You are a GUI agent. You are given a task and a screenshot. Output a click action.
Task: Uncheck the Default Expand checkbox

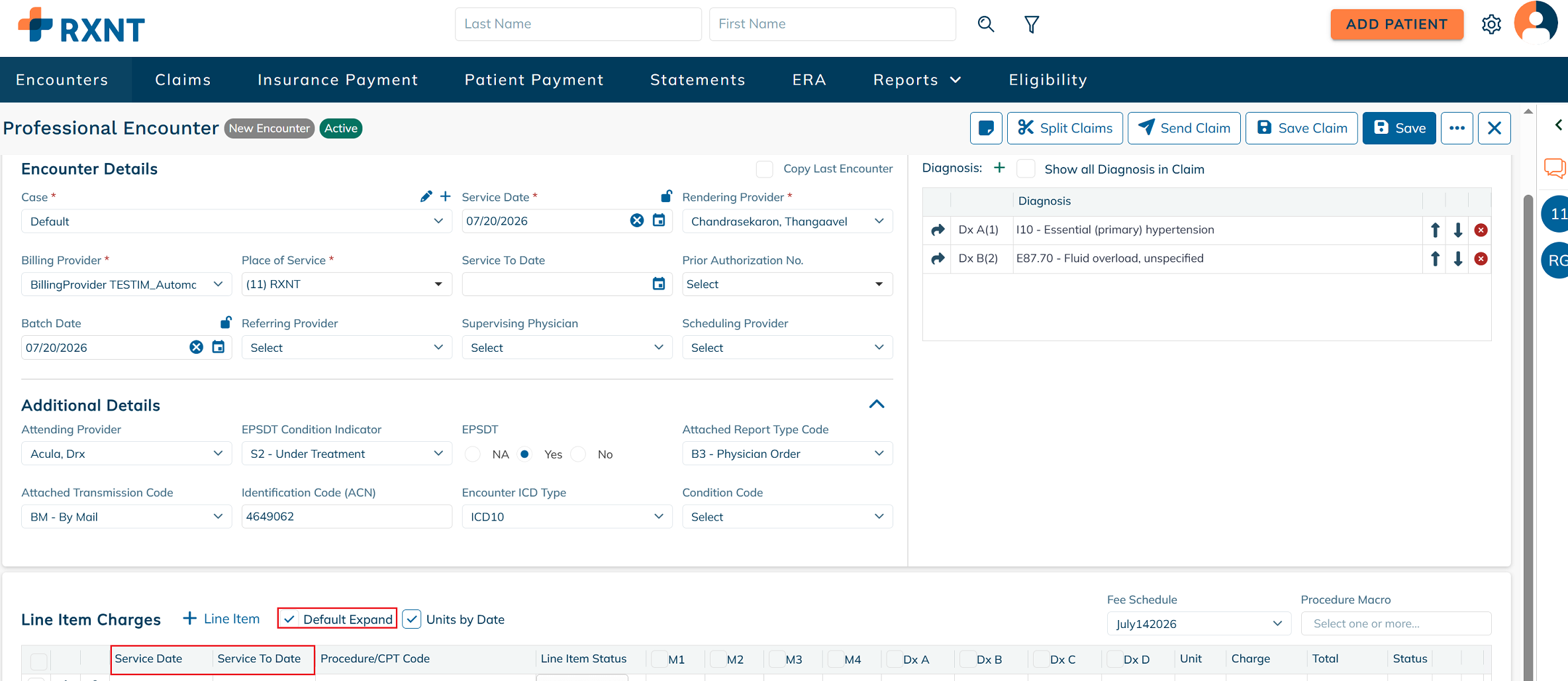pos(289,619)
